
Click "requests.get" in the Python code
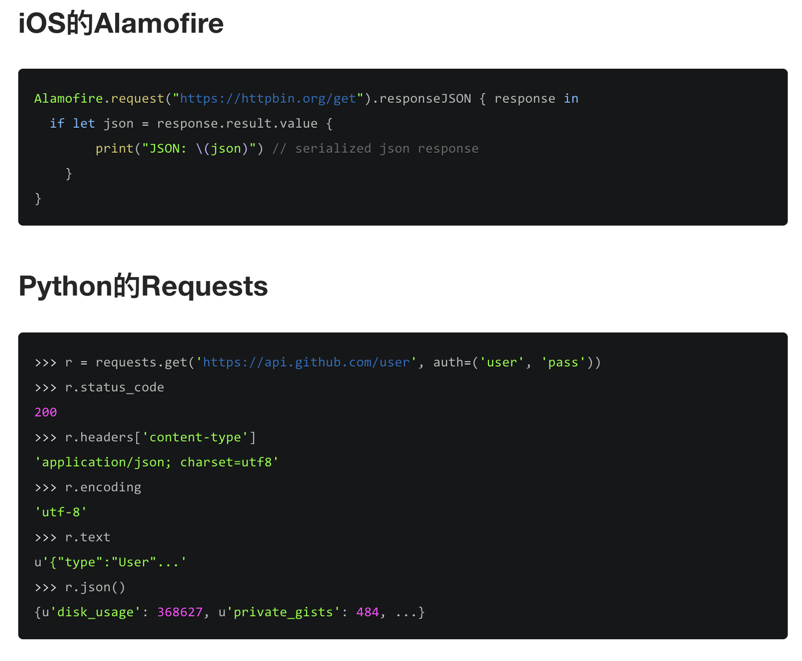(141, 362)
